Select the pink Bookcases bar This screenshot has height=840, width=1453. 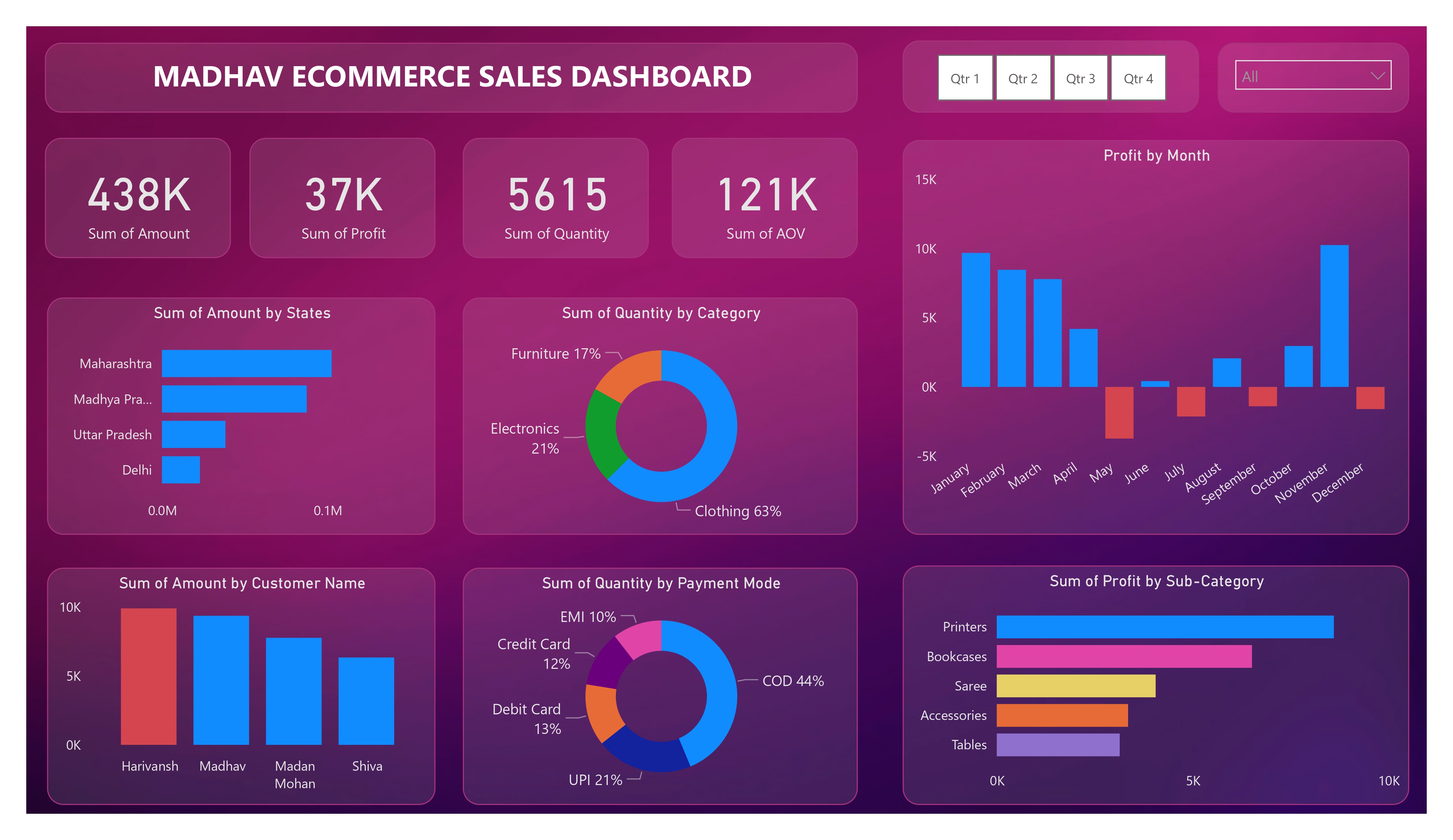tap(1124, 656)
